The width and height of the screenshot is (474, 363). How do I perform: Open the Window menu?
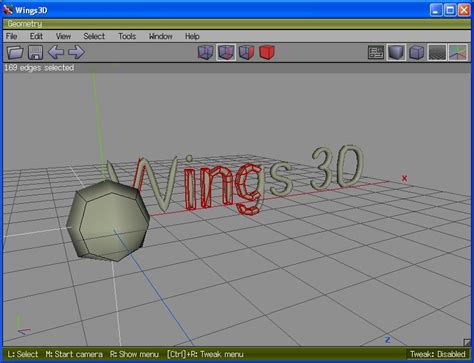point(161,36)
